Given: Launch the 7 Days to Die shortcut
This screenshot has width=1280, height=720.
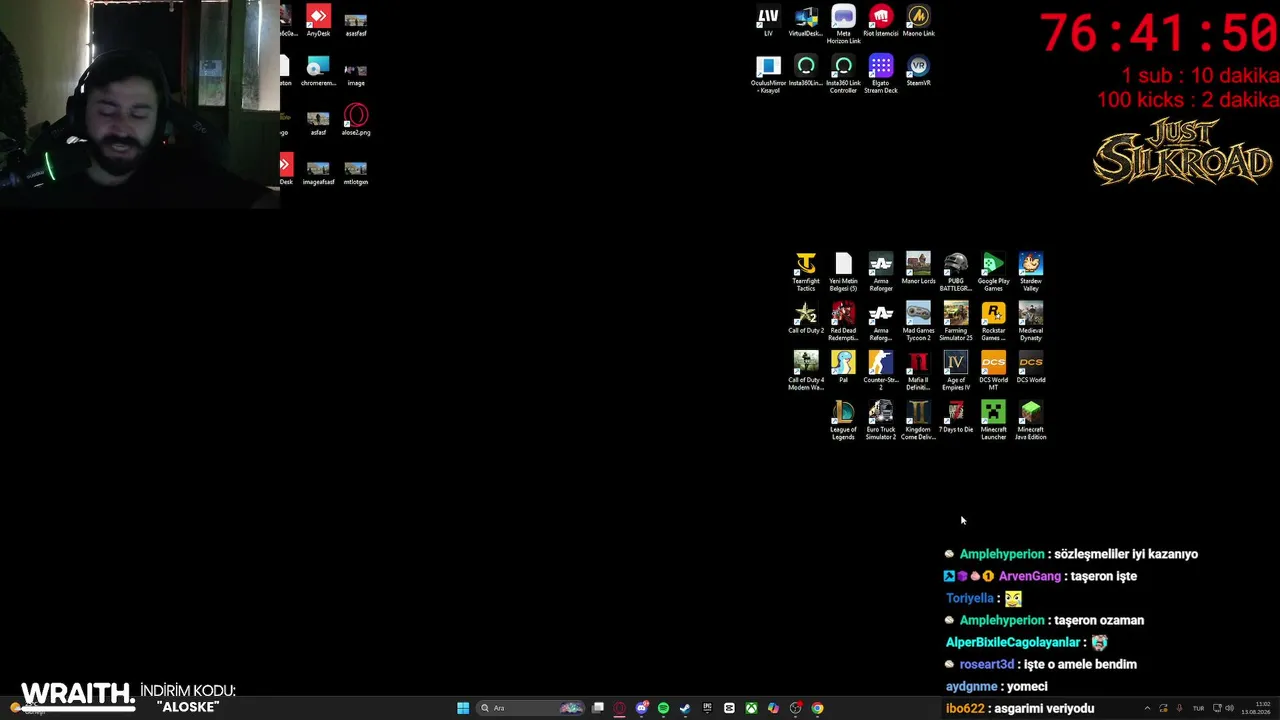Looking at the screenshot, I should (x=956, y=417).
